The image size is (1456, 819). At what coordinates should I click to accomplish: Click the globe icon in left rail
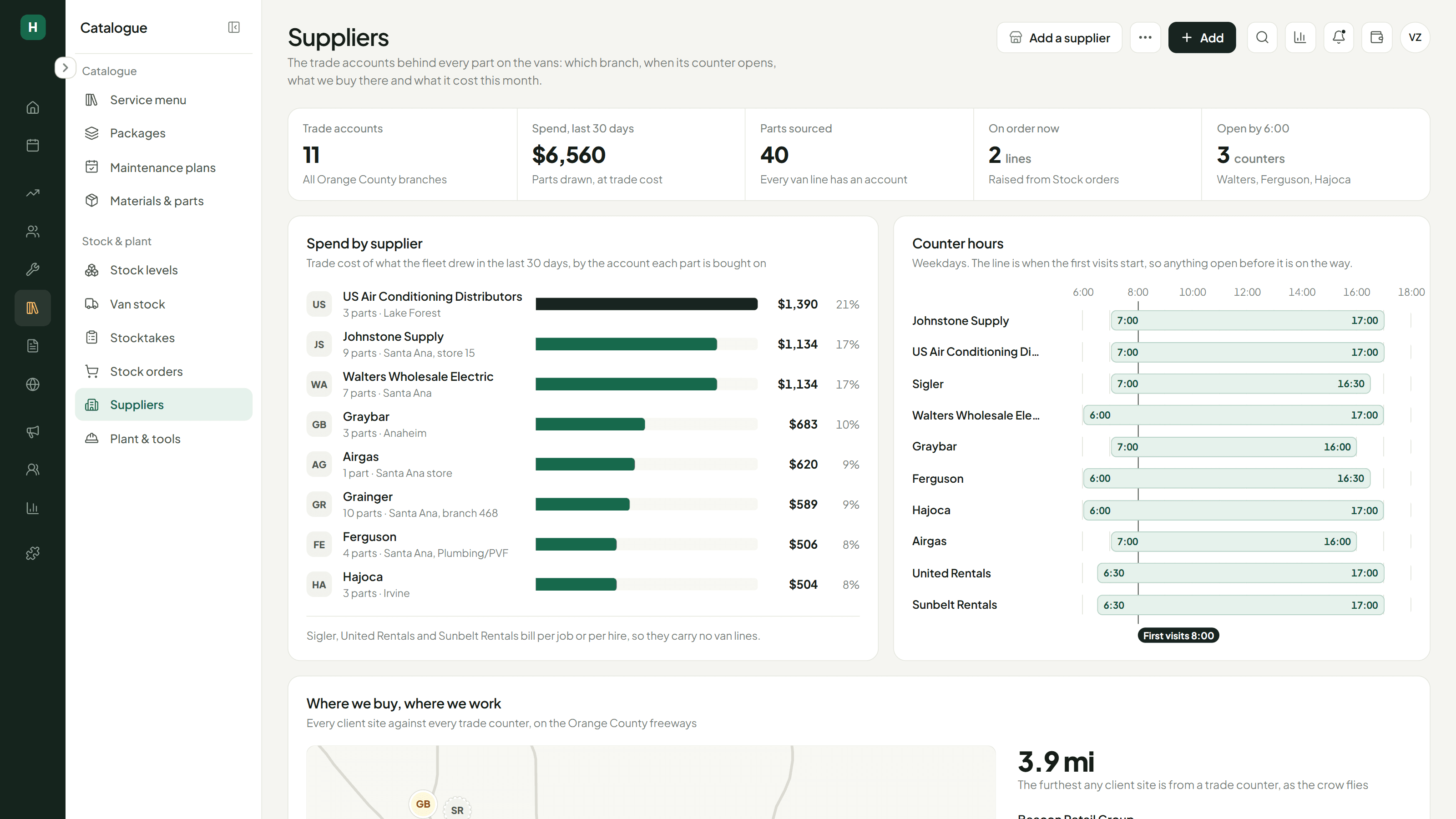coord(33,384)
